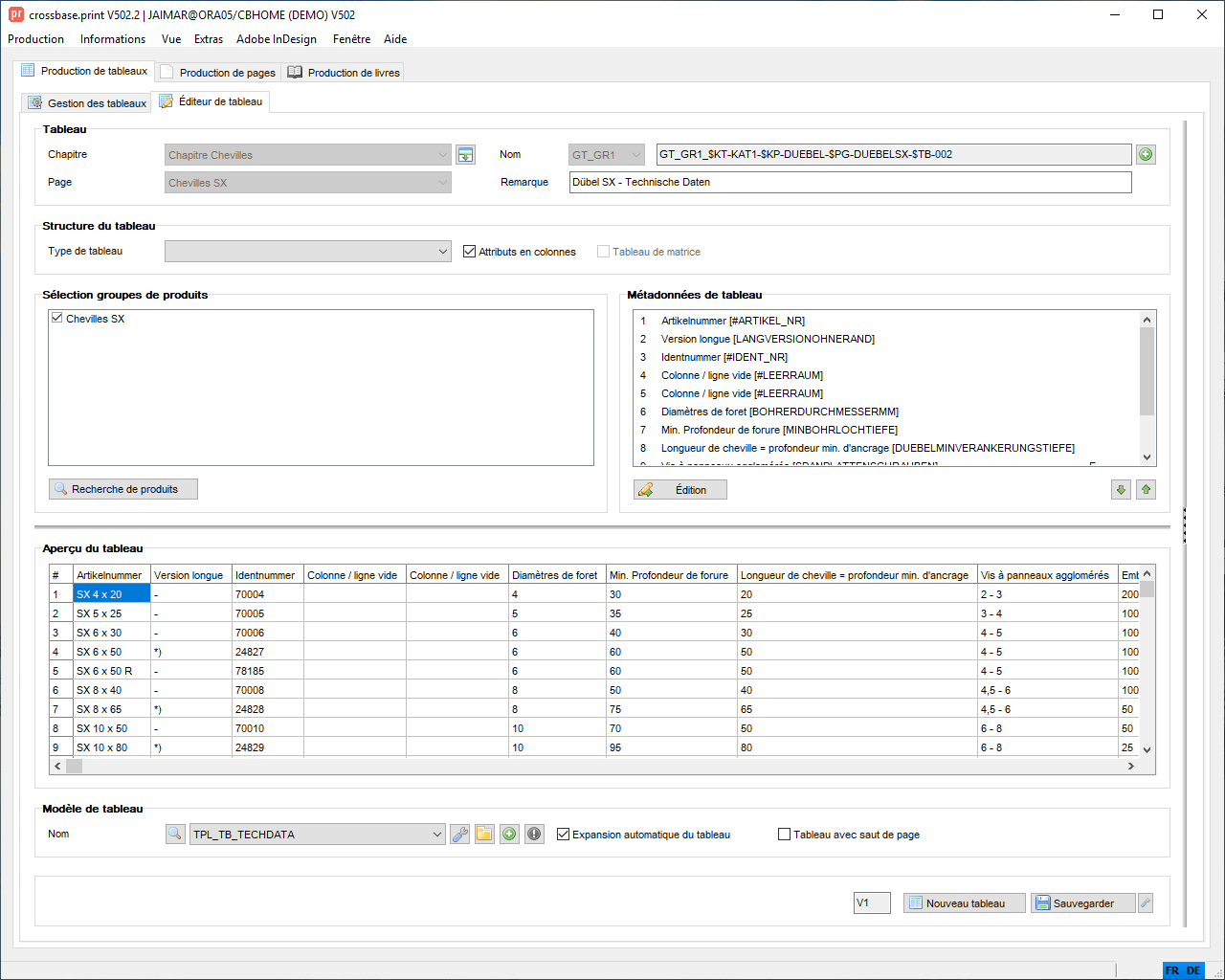Select the Éditeur de tableau tab
This screenshot has height=980, width=1225.
point(212,101)
